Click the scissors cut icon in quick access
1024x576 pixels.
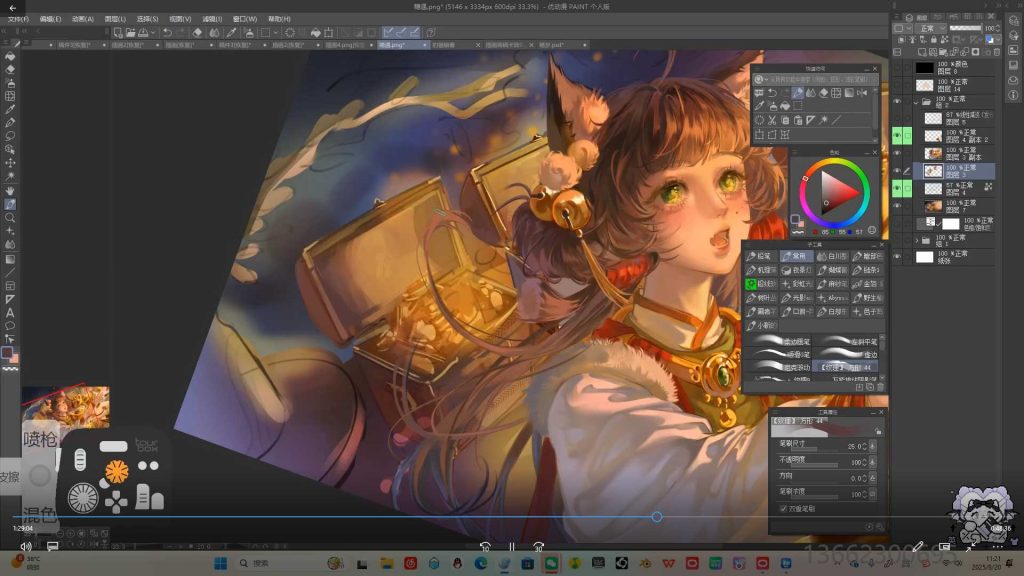coord(772,120)
